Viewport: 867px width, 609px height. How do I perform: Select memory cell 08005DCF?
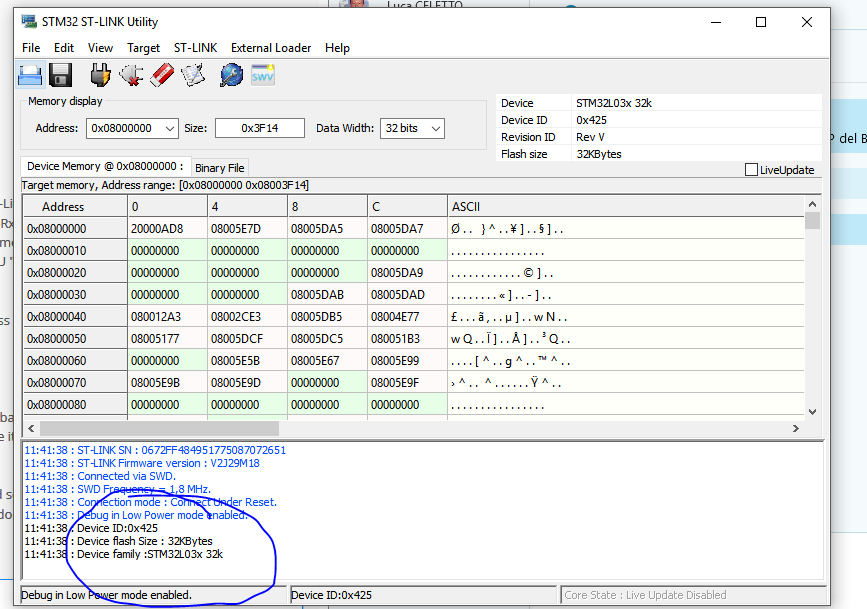(247, 339)
